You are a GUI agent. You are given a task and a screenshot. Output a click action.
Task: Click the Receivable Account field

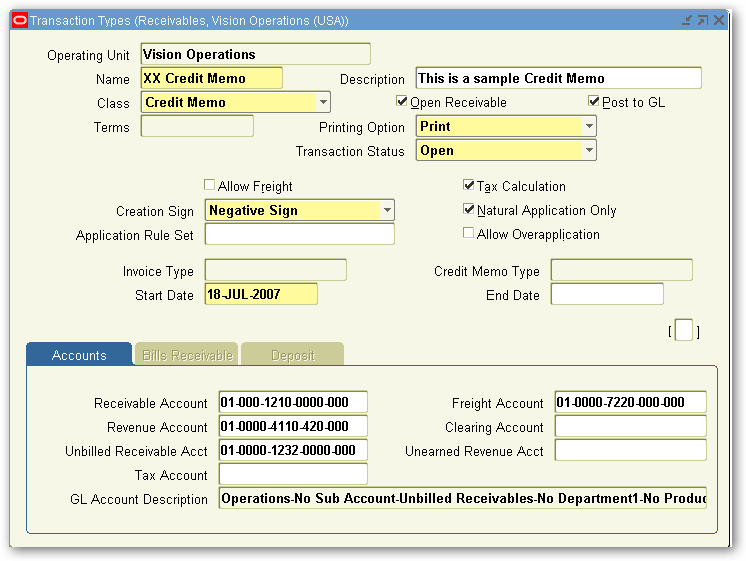(x=293, y=402)
